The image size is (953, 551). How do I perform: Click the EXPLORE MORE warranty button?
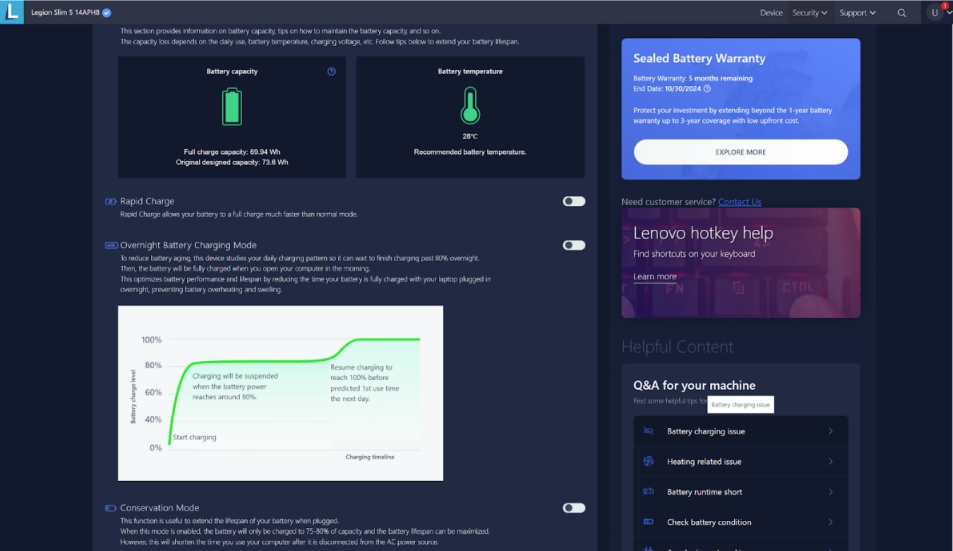[x=740, y=152]
